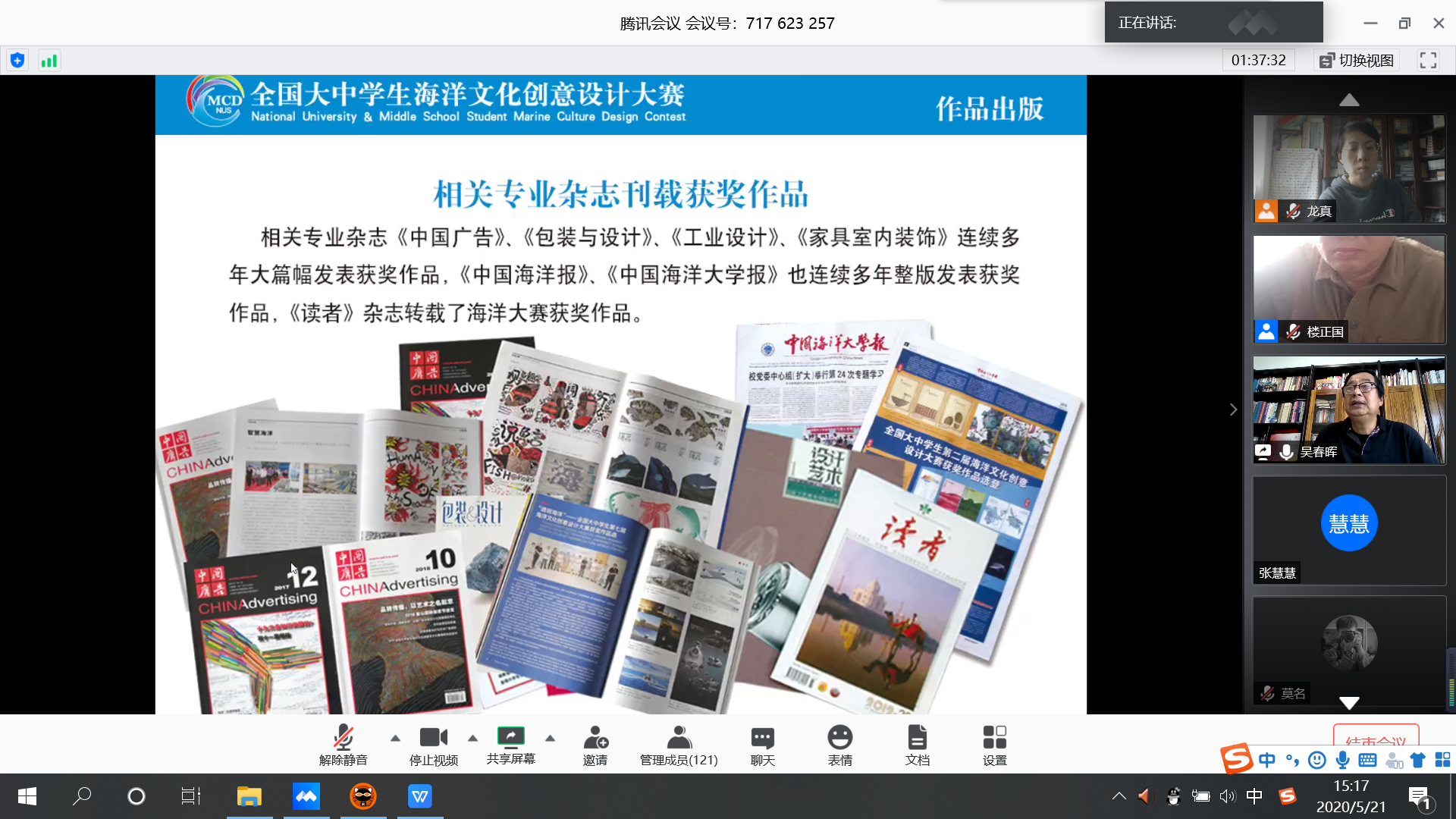Click the blue security shield icon
Screen dimensions: 1456x819
17,61
